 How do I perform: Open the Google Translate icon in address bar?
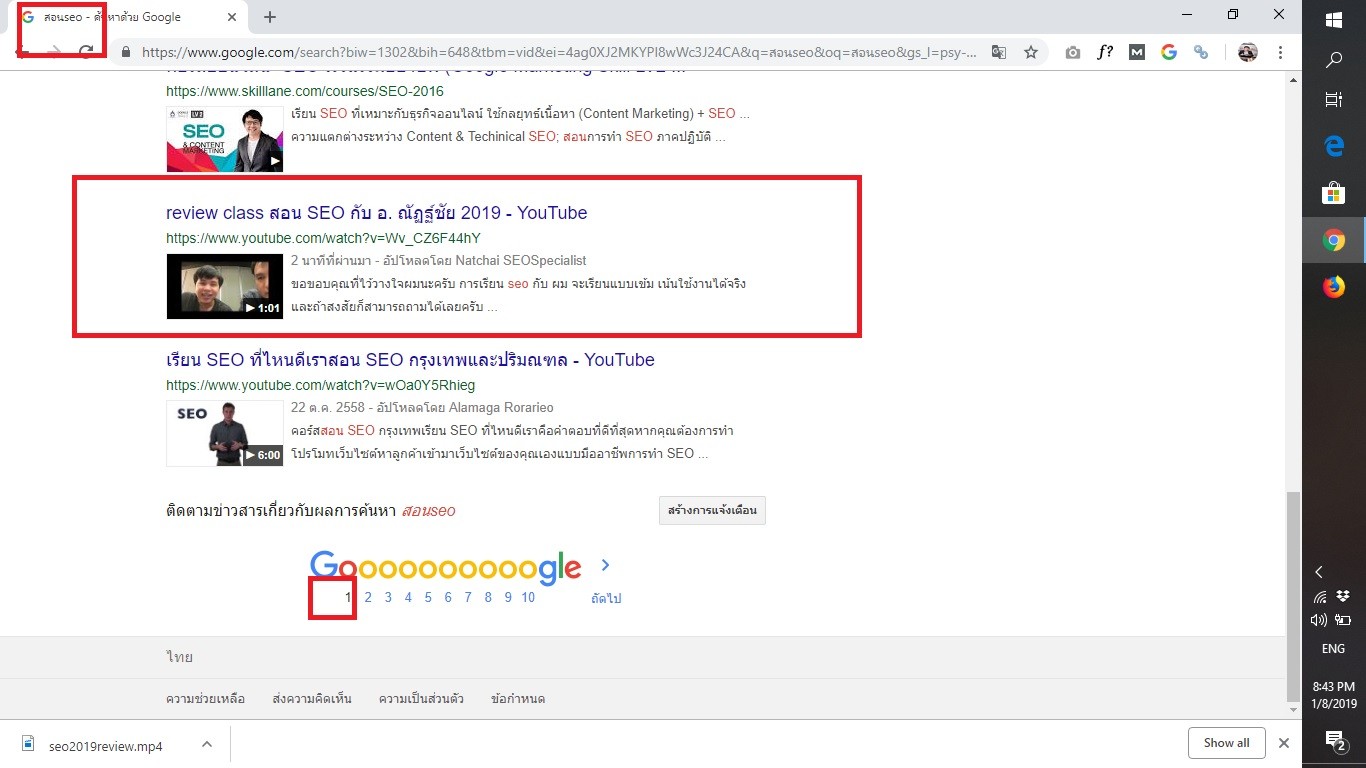[998, 52]
